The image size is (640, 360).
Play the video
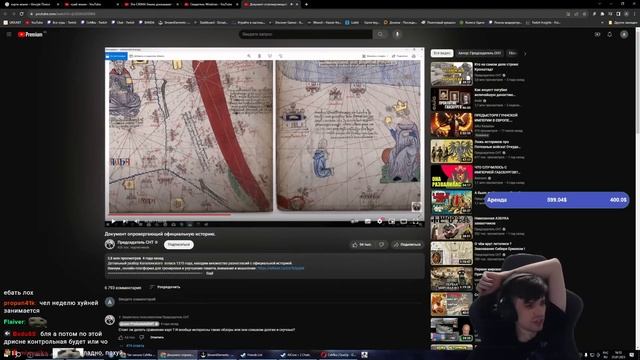pos(113,221)
